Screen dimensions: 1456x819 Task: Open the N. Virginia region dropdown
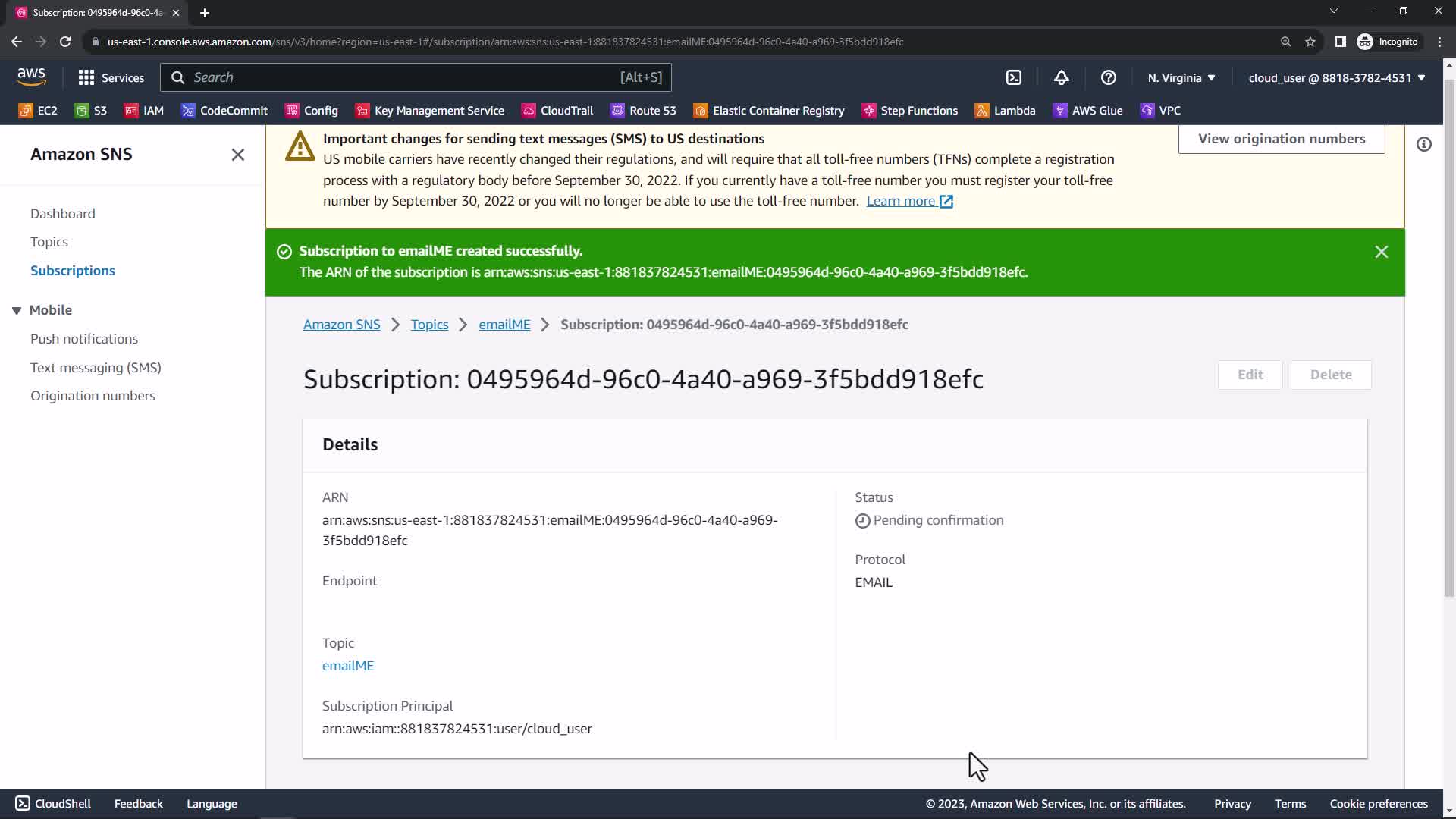pos(1181,77)
